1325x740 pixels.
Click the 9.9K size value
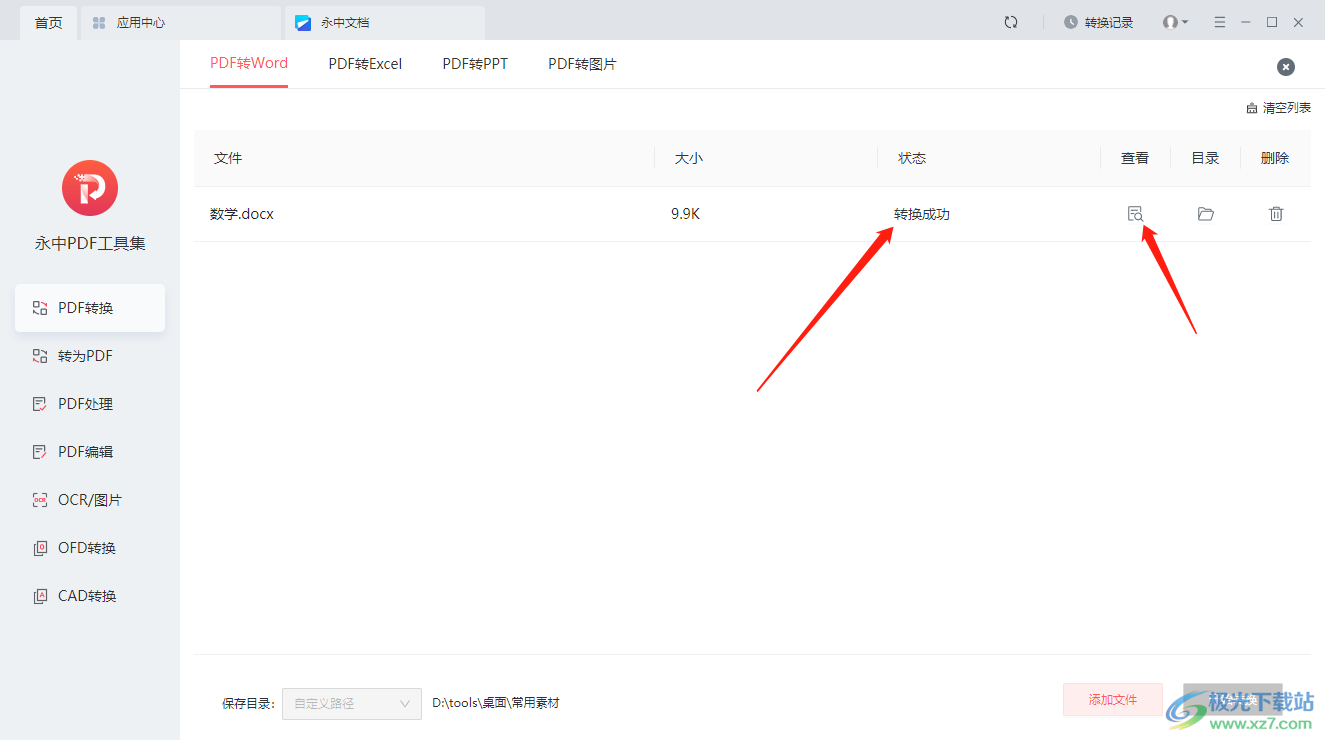[x=685, y=214]
